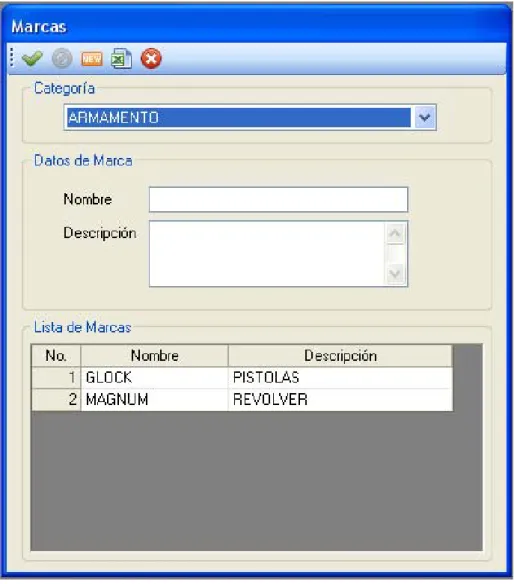Viewport: 514px width, 584px height.
Task: Select row header number 2
Action: click(x=56, y=400)
